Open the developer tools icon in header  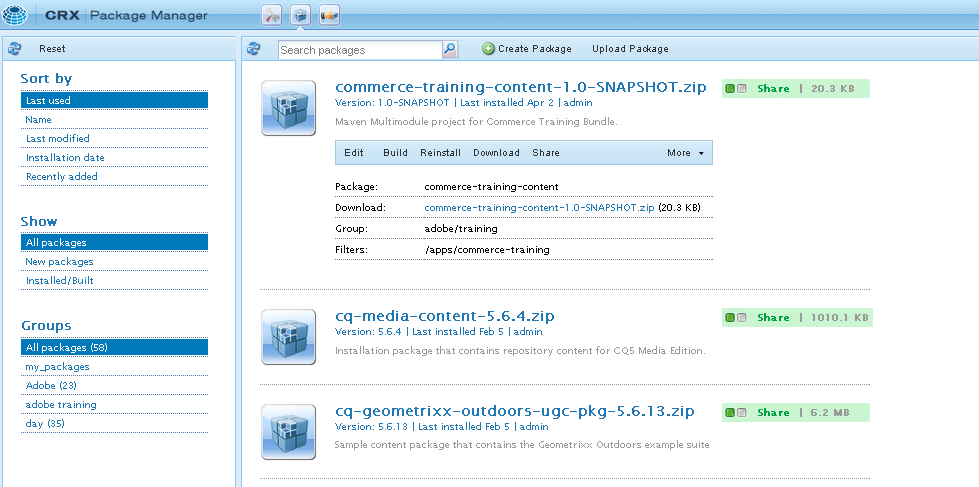pyautogui.click(x=272, y=16)
